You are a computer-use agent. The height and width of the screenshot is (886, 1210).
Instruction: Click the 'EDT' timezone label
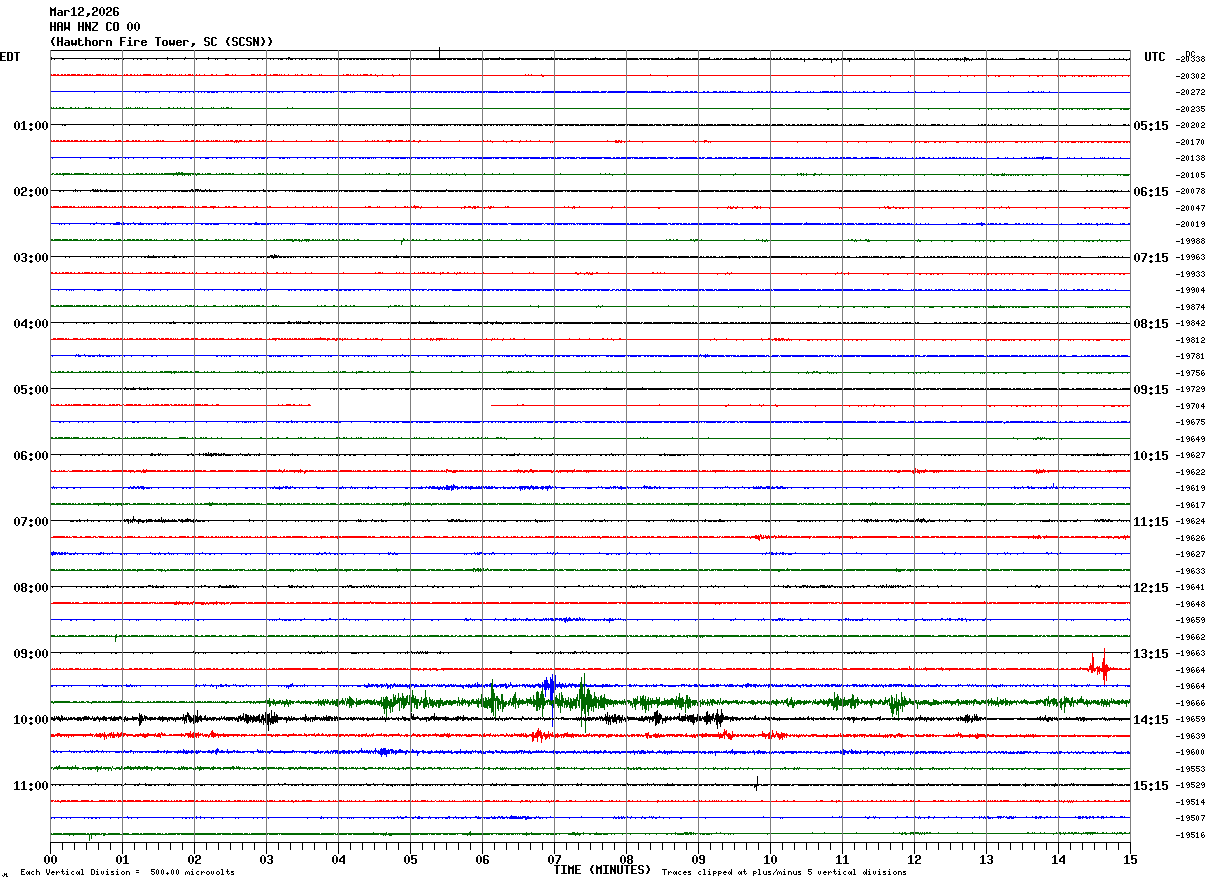[10, 57]
